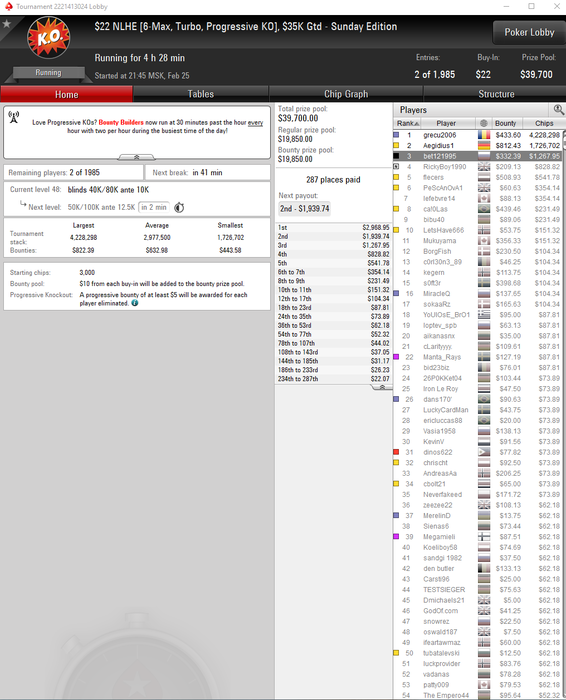Image resolution: width=566 pixels, height=700 pixels.
Task: Click cal0Las's country flag
Action: [x=484, y=209]
